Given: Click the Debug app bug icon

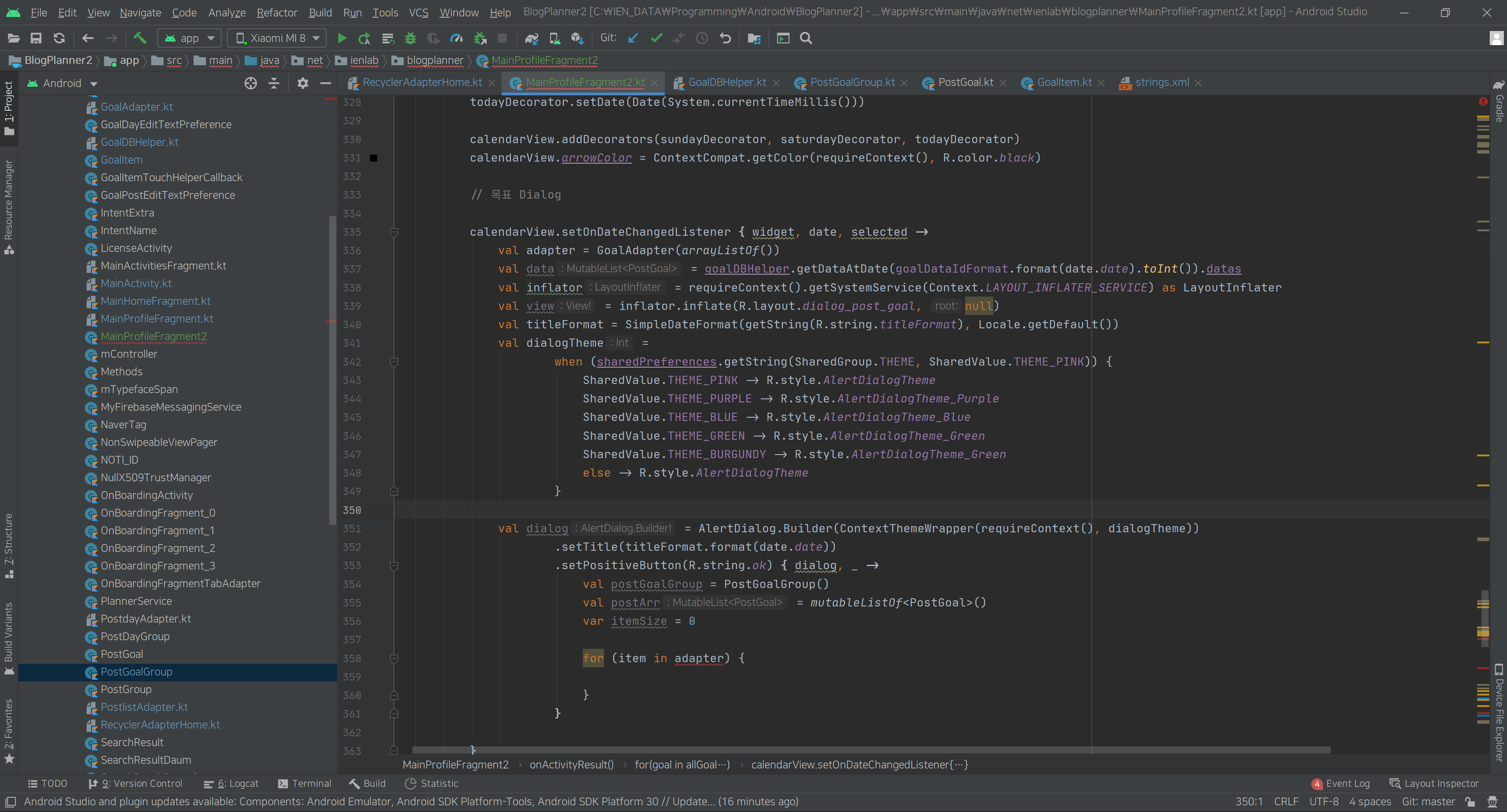Looking at the screenshot, I should [x=410, y=38].
